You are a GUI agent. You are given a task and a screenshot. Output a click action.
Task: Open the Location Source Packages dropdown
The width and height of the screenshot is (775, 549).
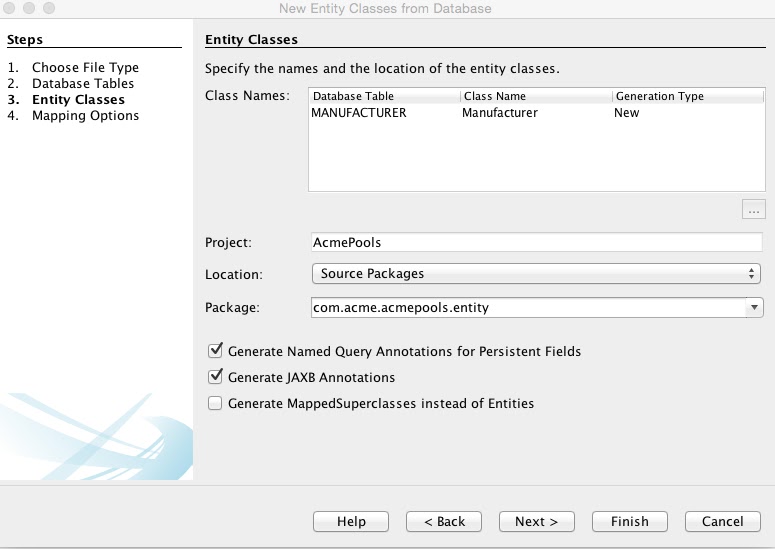pyautogui.click(x=536, y=274)
